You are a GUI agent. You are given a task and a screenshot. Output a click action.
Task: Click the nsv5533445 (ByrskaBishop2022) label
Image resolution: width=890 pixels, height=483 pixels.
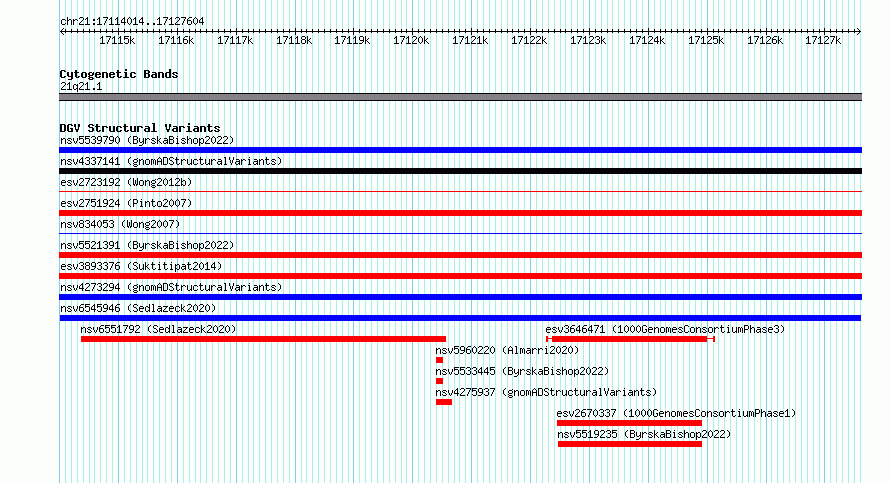[x=522, y=371]
